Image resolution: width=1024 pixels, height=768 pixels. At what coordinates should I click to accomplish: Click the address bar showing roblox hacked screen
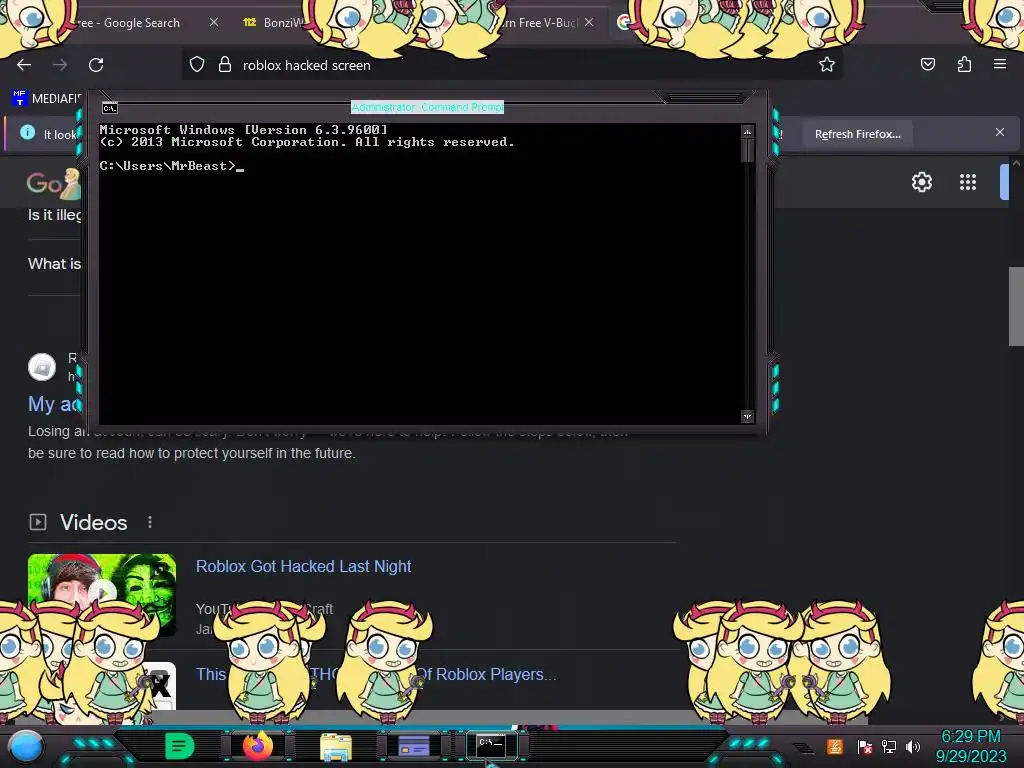(511, 65)
